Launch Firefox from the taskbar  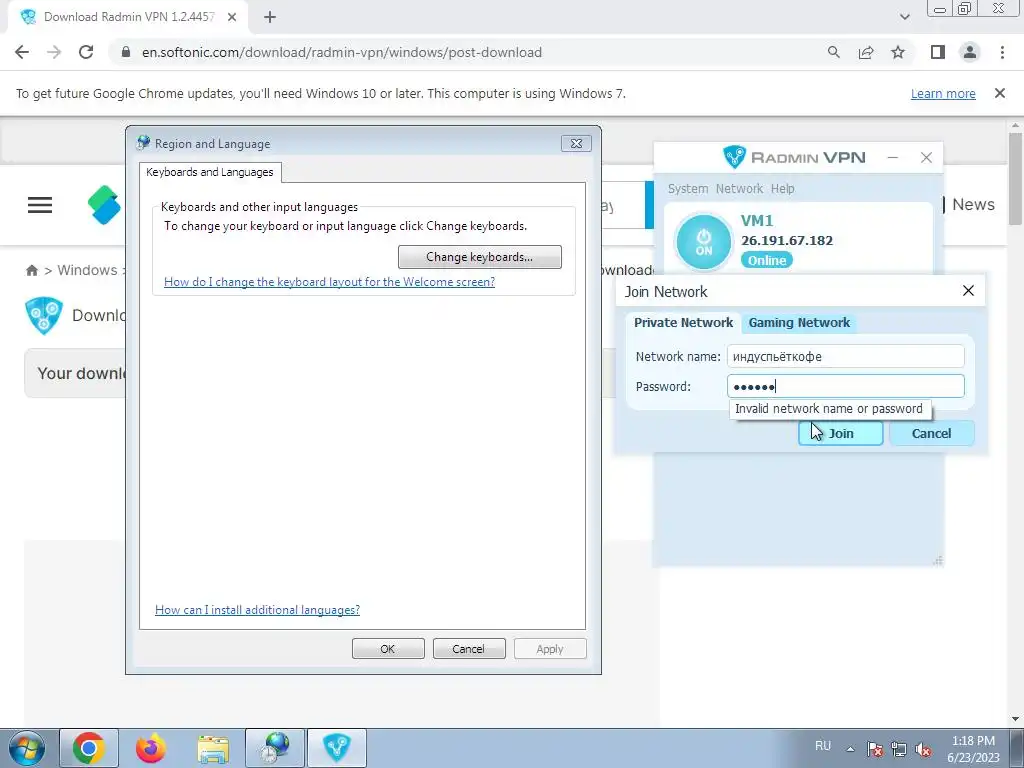click(x=151, y=748)
